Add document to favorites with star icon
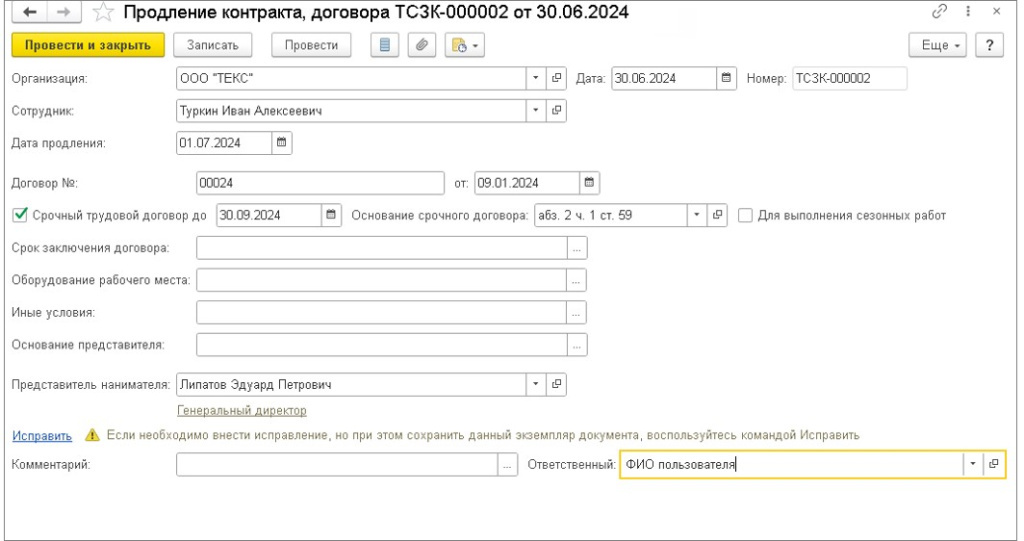This screenshot has width=1024, height=541. click(101, 13)
